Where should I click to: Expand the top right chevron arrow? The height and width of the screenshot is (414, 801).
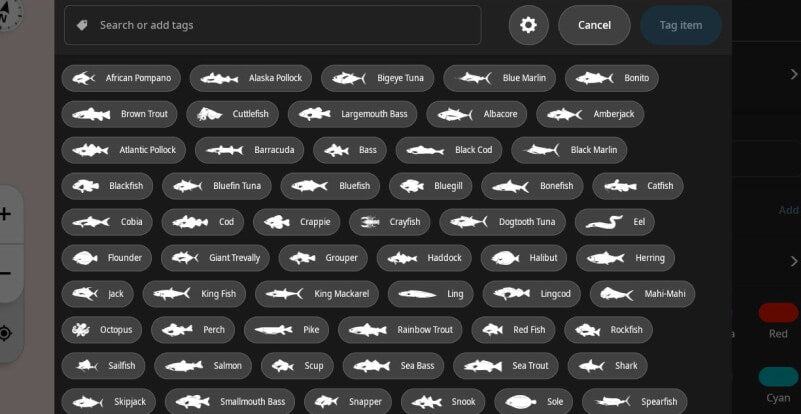(x=793, y=75)
